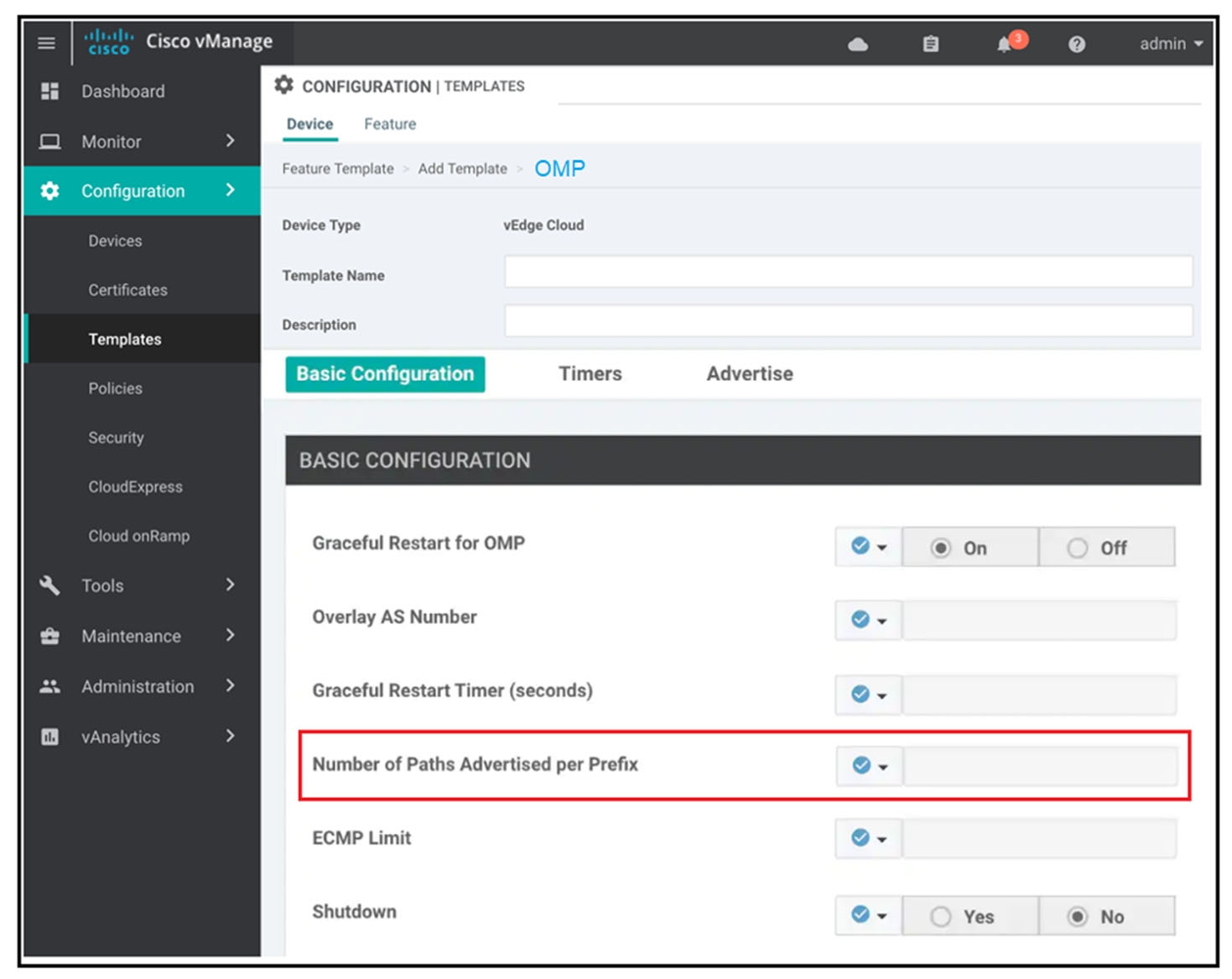Click the Overlay AS Number input
Viewport: 1232px width, 979px height.
click(1039, 621)
